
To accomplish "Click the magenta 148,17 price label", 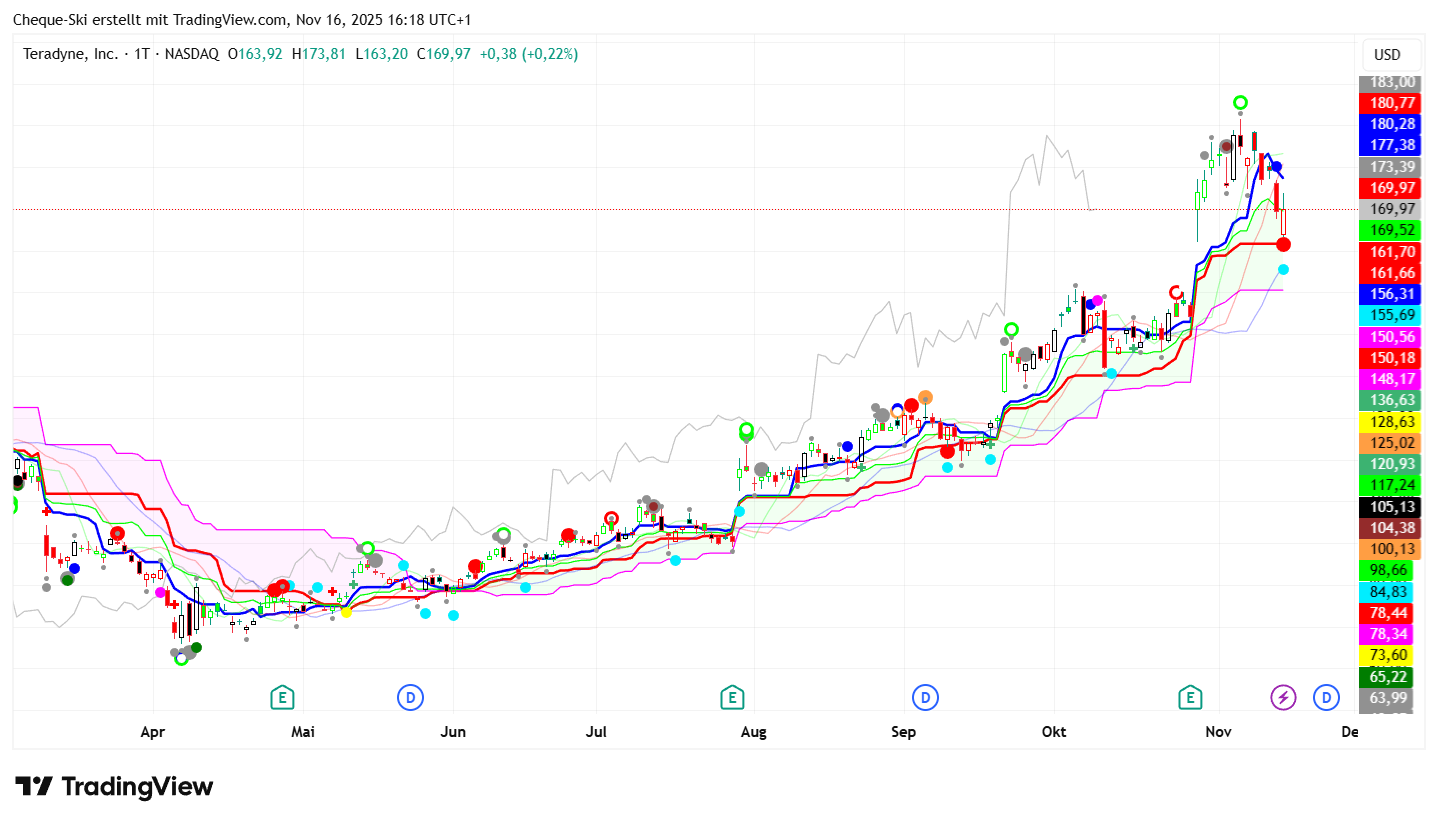I will pyautogui.click(x=1391, y=378).
